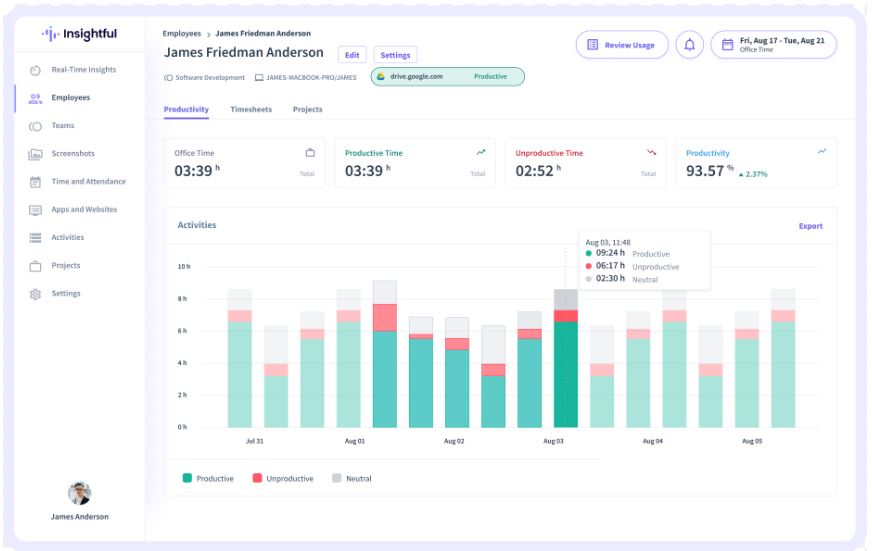The width and height of the screenshot is (872, 551).
Task: Click the Edit button
Action: click(352, 55)
